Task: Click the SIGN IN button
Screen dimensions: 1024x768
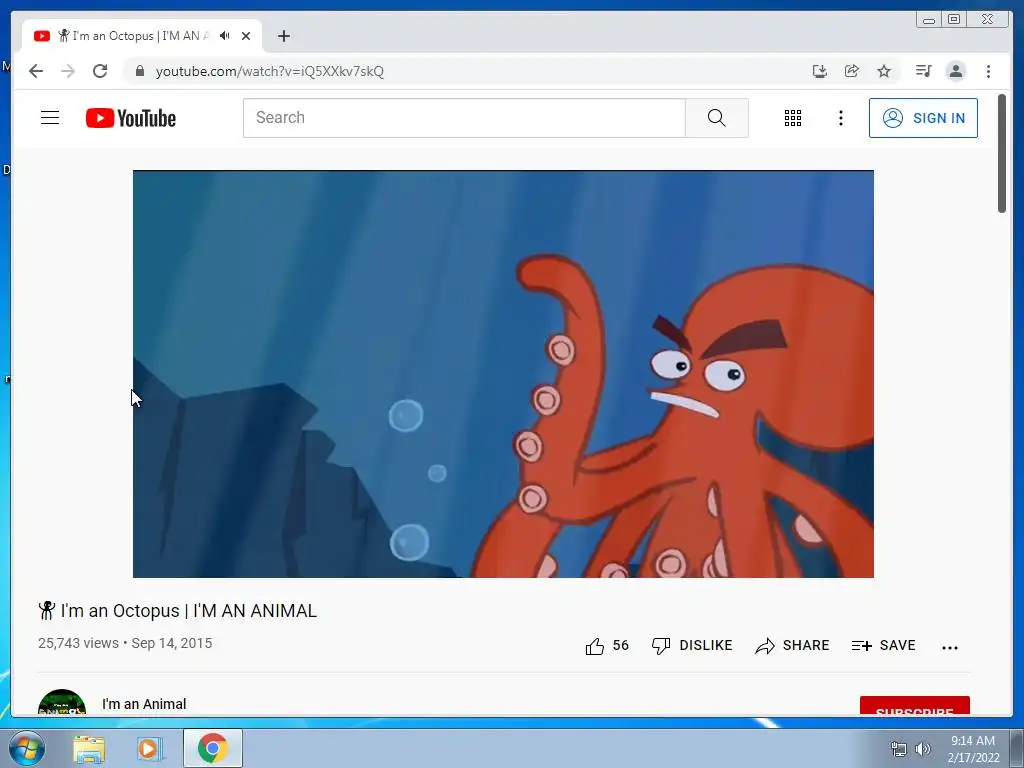Action: [x=923, y=118]
